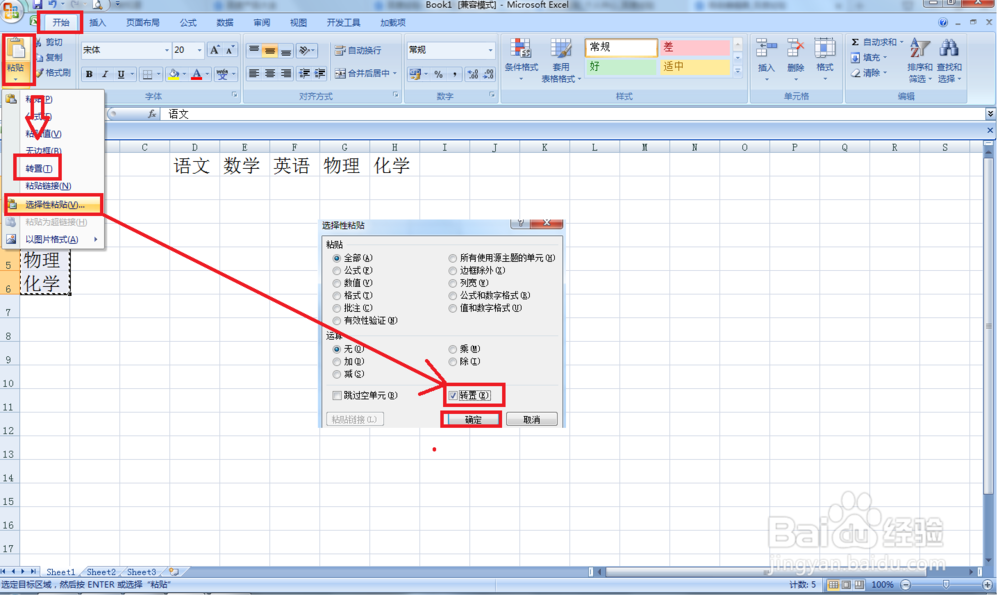
Task: Apply the 好 (Good) cell style
Action: coord(621,66)
